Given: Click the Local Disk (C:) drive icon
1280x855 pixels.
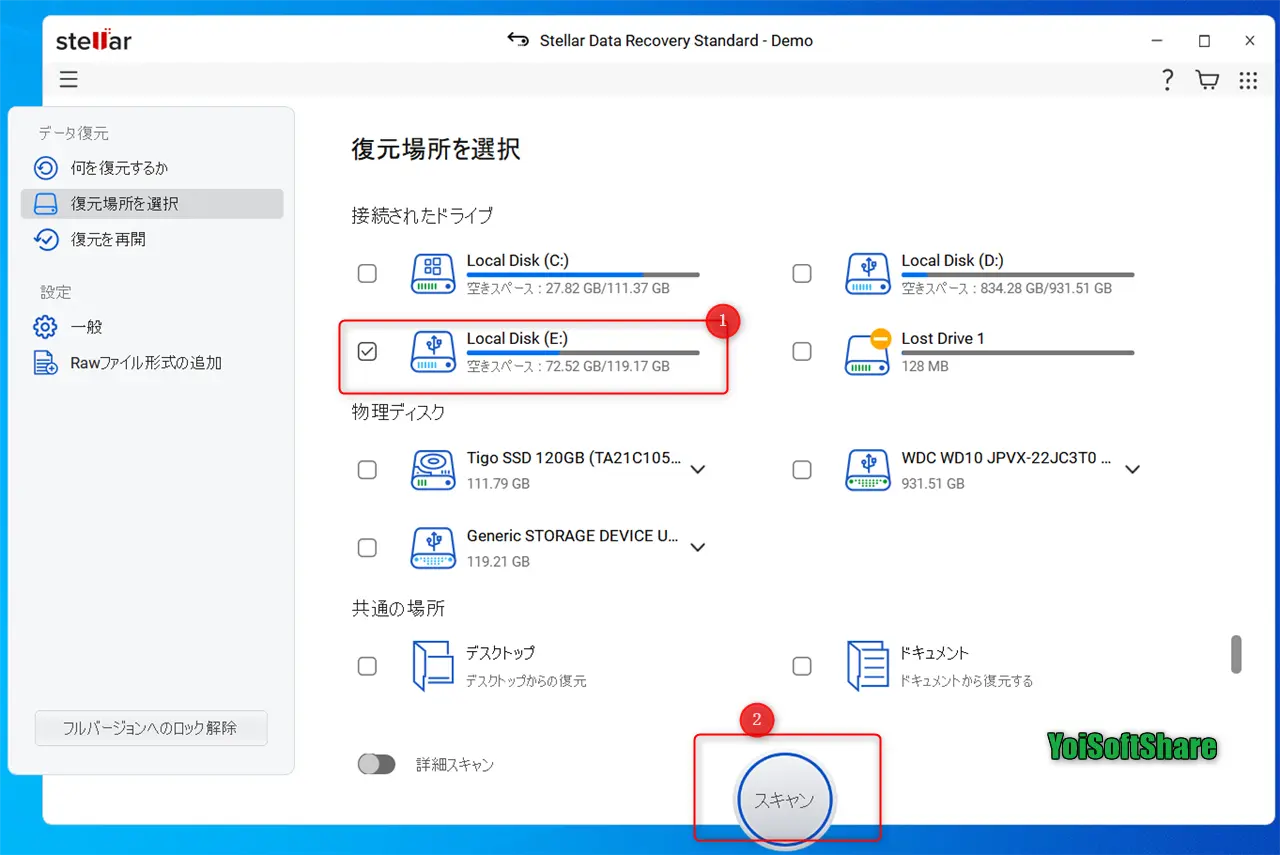Looking at the screenshot, I should coord(433,273).
